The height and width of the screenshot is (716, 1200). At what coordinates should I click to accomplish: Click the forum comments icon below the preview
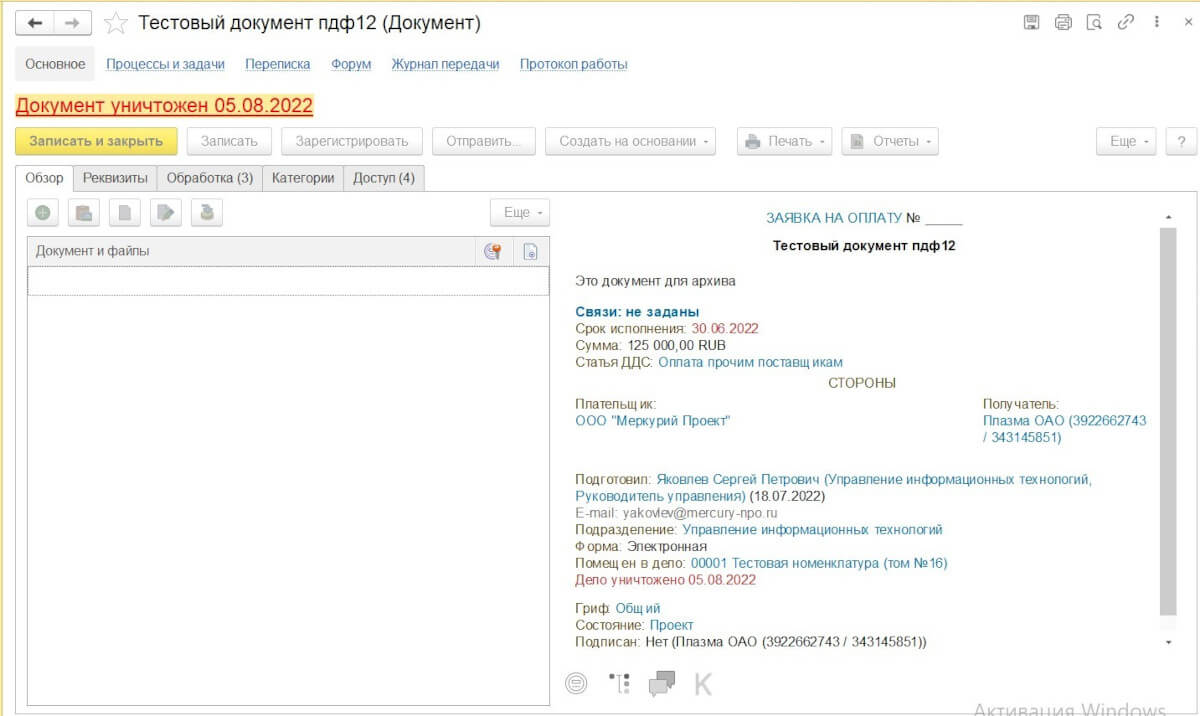tap(661, 684)
